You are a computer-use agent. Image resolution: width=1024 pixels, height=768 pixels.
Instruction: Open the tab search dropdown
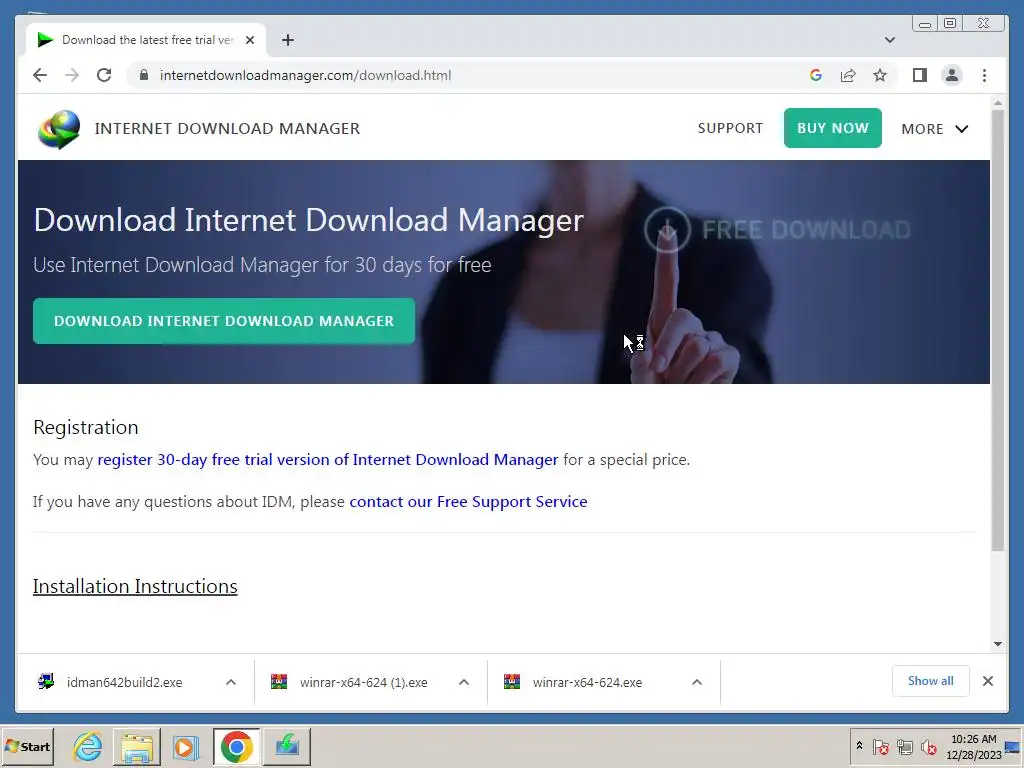click(889, 40)
